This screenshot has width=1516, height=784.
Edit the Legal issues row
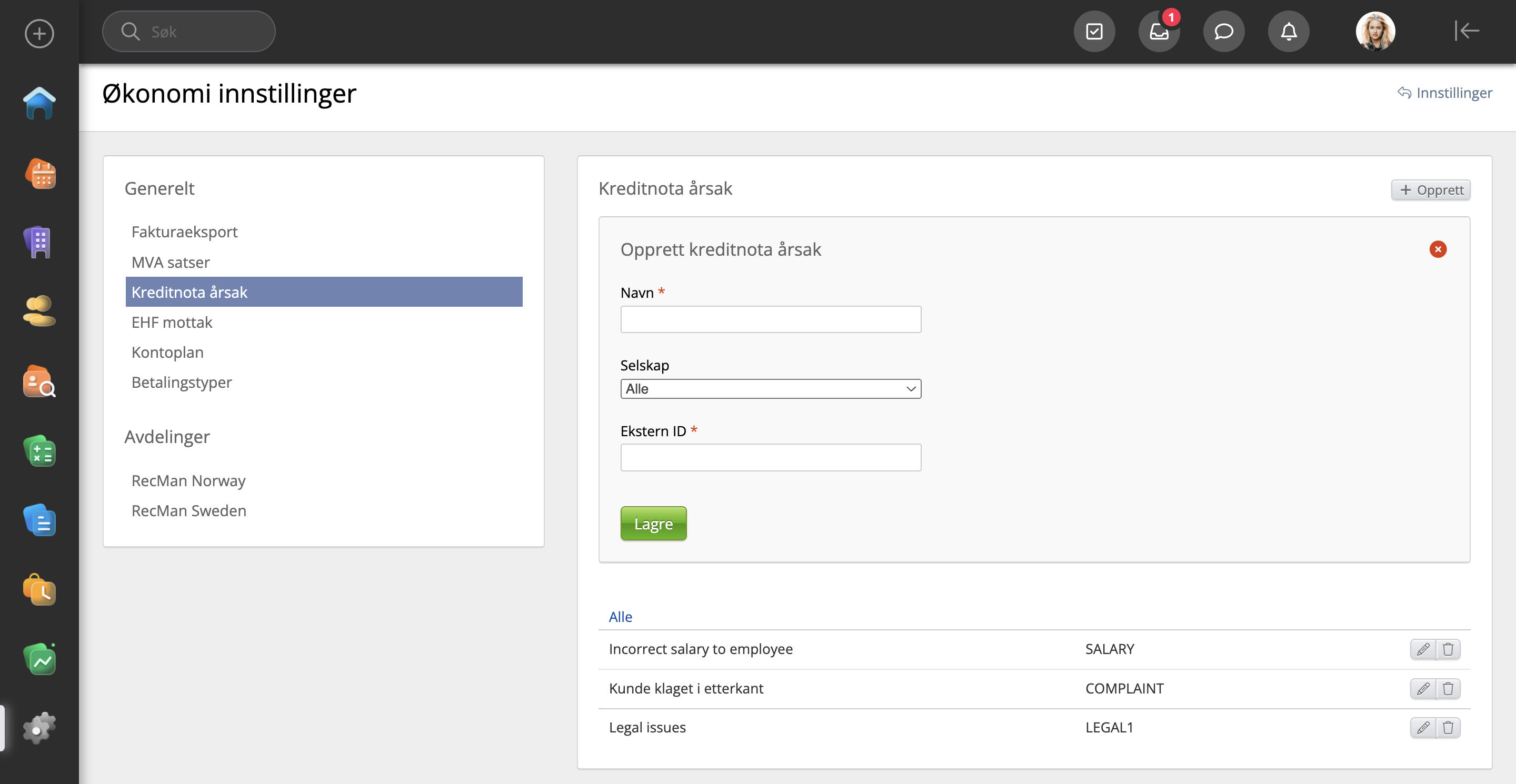(1423, 728)
